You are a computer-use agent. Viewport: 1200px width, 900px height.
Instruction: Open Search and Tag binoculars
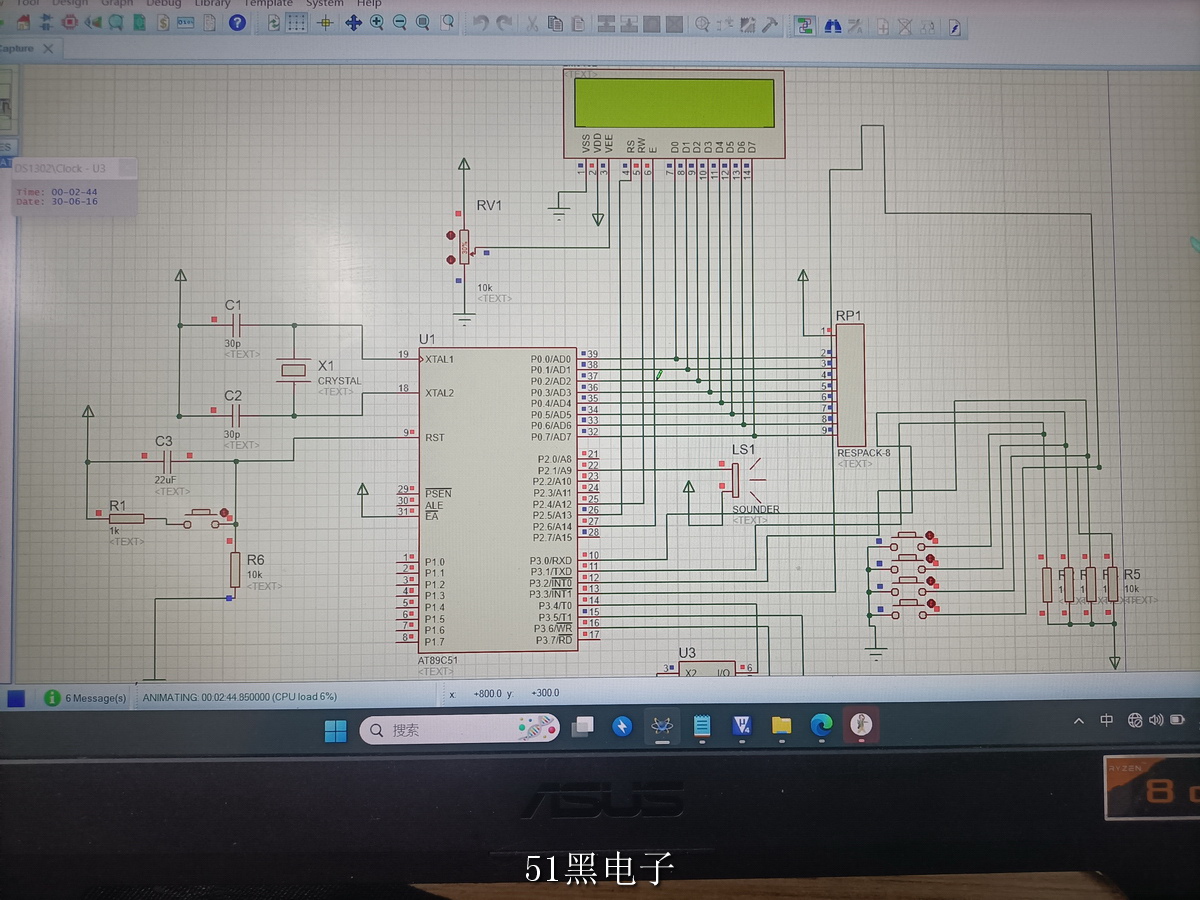(832, 26)
